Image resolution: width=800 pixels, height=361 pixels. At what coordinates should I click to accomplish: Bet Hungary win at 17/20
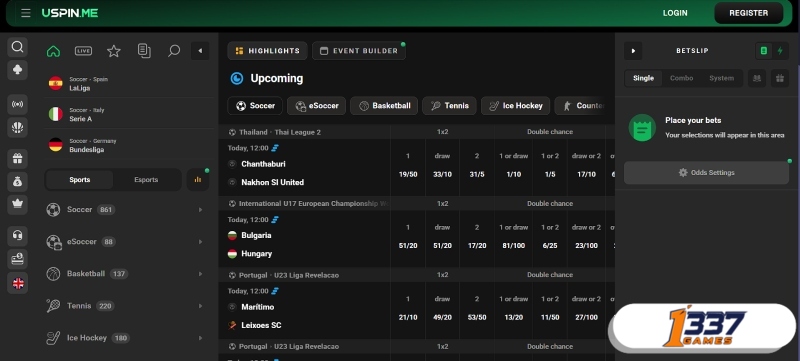coord(477,239)
